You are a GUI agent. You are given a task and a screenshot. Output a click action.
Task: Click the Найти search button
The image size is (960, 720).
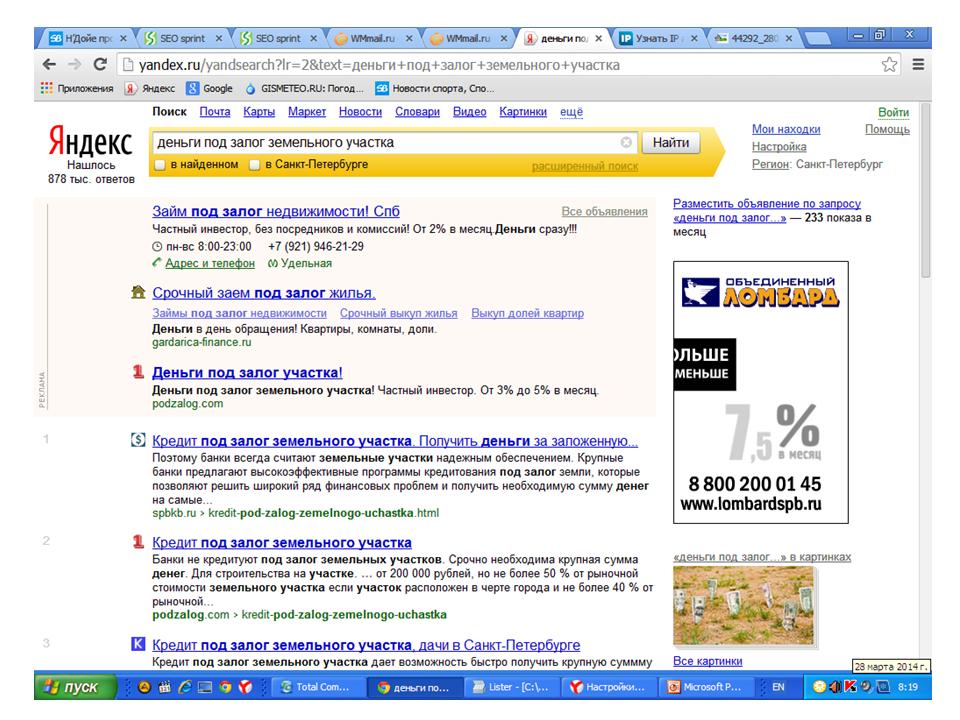670,143
